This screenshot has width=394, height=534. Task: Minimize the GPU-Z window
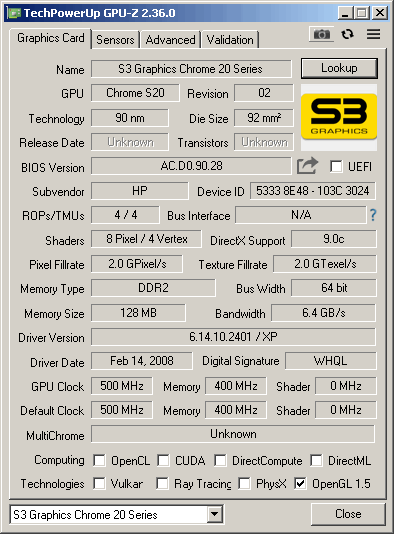tap(345, 13)
